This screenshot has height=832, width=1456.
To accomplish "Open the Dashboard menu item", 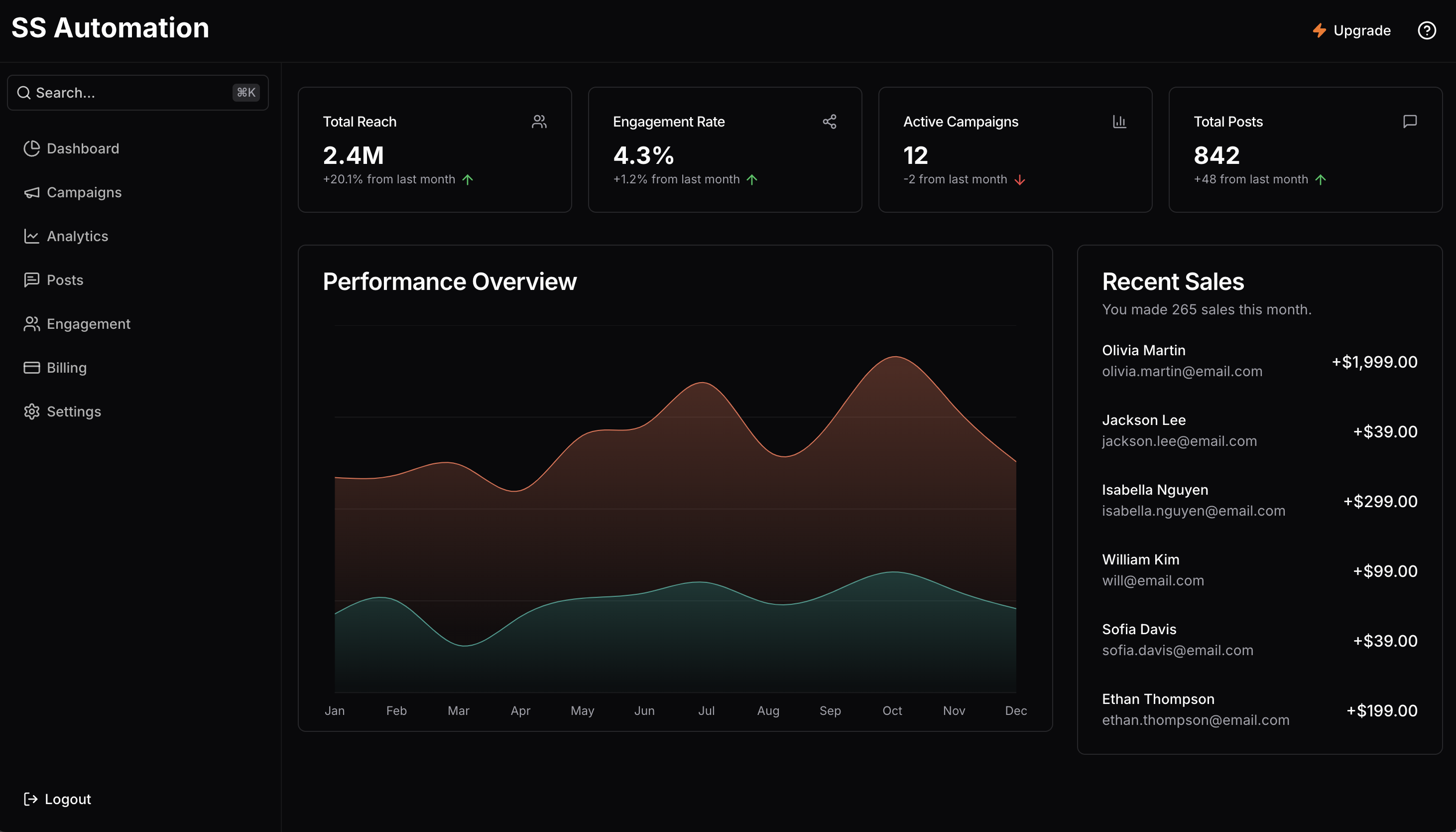I will [x=83, y=148].
